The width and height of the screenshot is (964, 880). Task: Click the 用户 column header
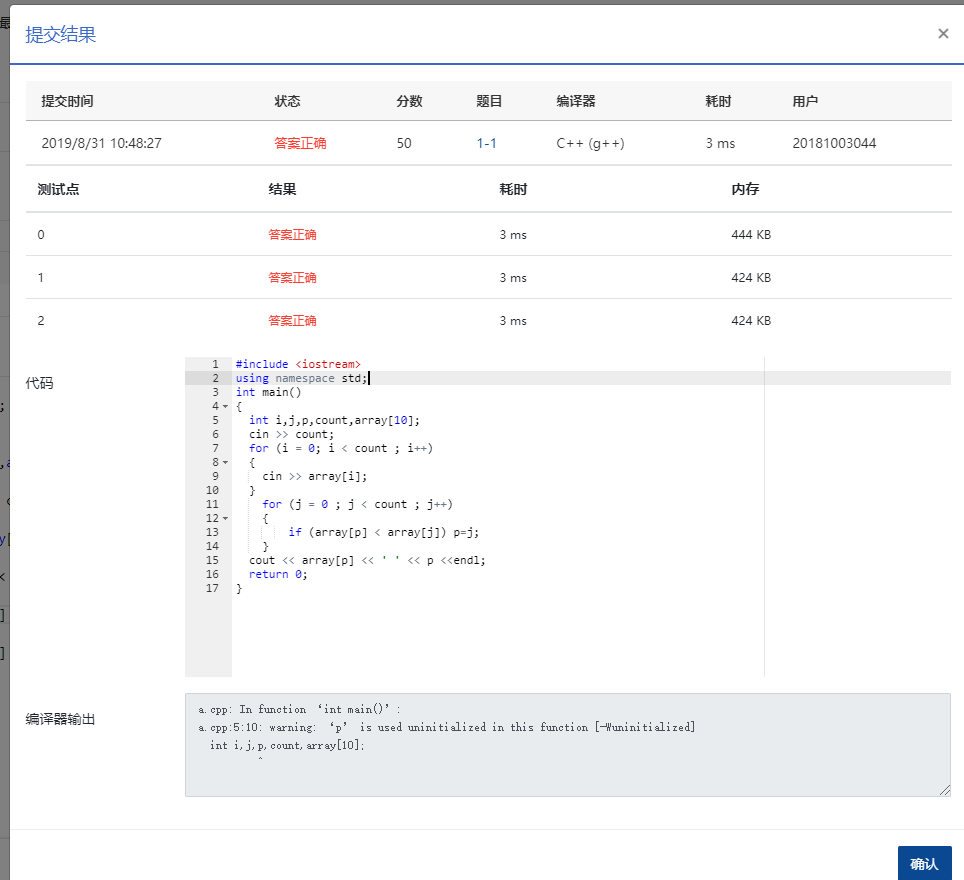pyautogui.click(x=805, y=101)
